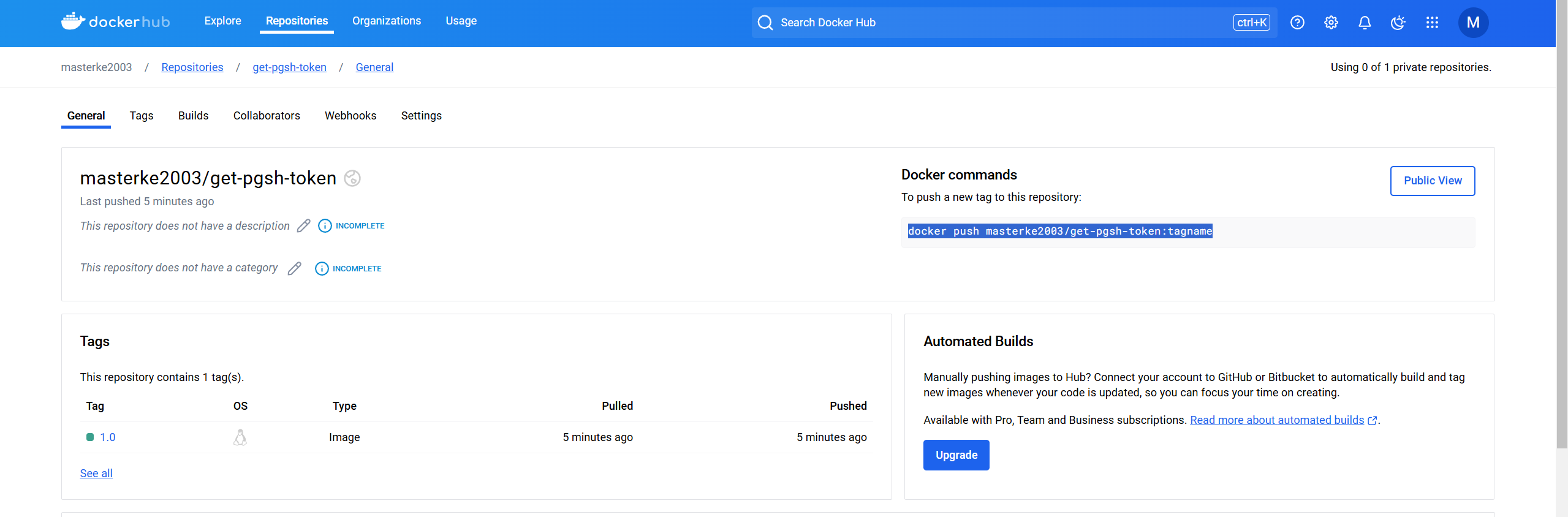The width and height of the screenshot is (1568, 517).
Task: Click the 'This repository contains 1 tag(s).' text
Action: click(162, 377)
